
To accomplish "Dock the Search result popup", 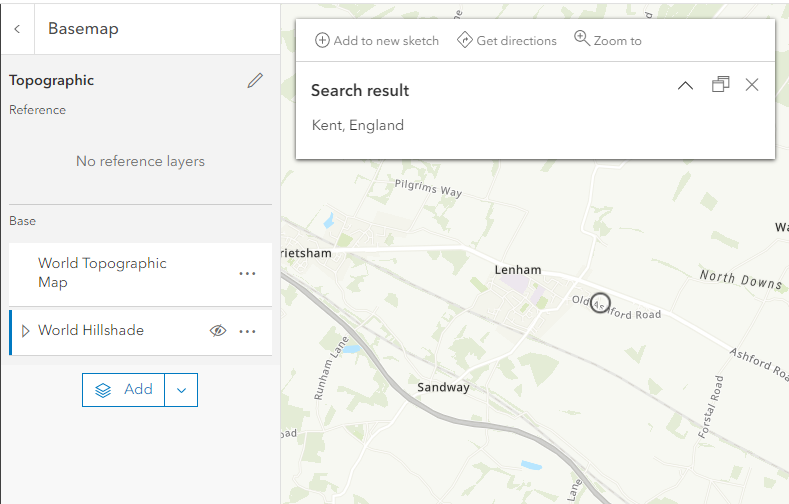I will point(720,85).
